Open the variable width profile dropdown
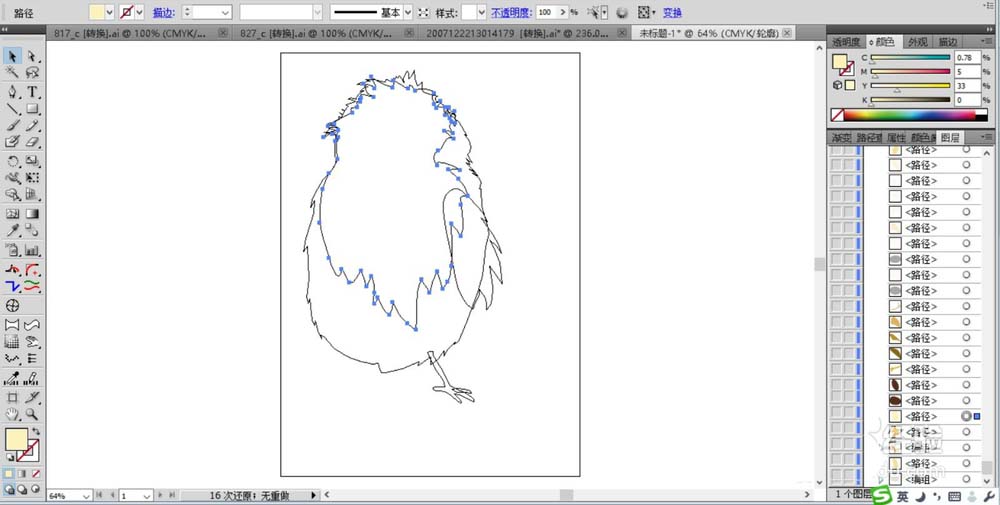Viewport: 1000px width, 505px height. click(317, 12)
